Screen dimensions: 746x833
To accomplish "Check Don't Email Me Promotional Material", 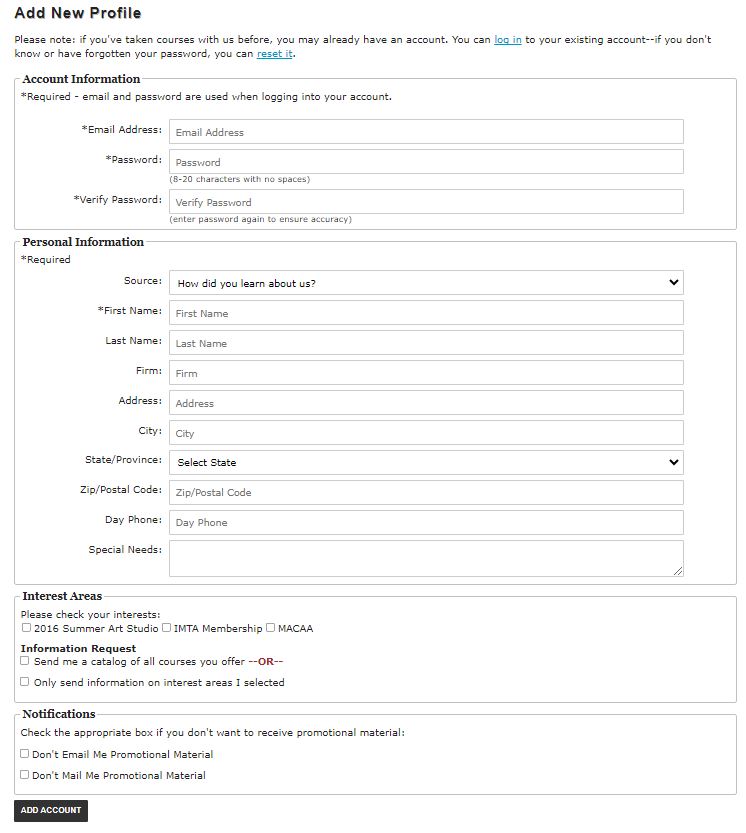I will pos(25,754).
